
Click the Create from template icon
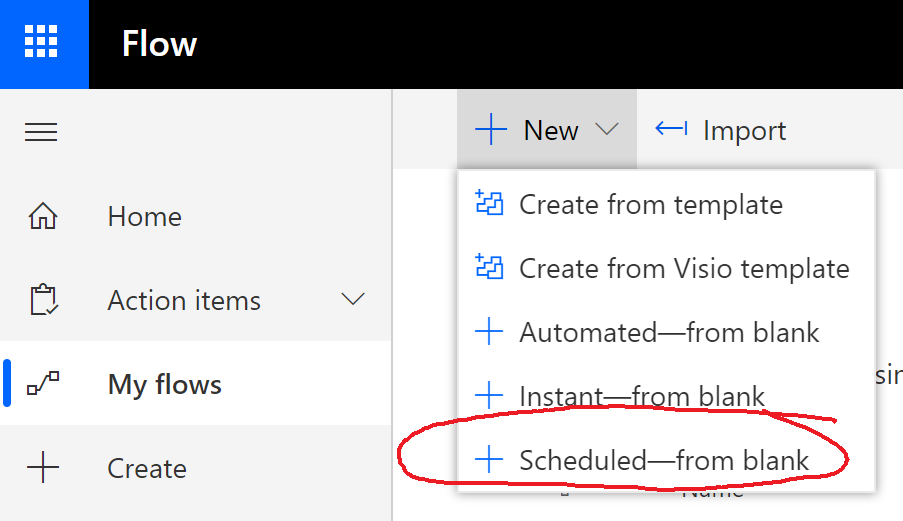pos(488,204)
